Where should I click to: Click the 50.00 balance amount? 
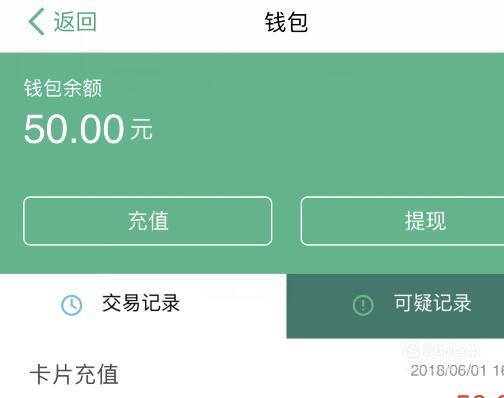(74, 129)
